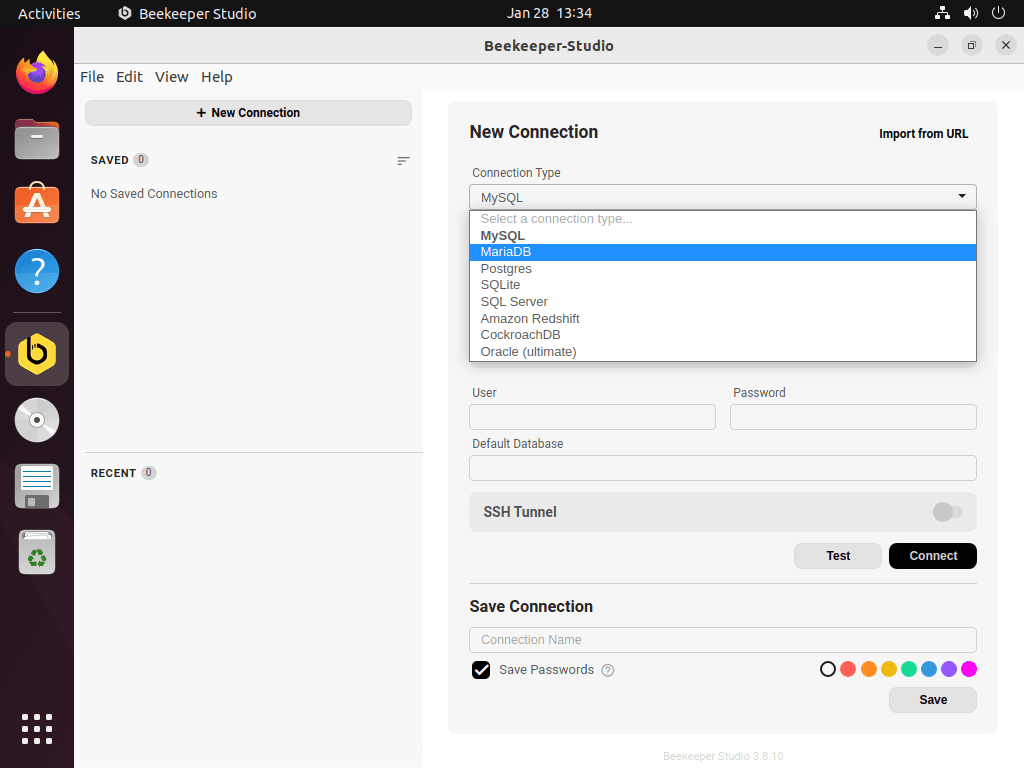The image size is (1024, 768).
Task: Open the Help menu
Action: [x=217, y=77]
